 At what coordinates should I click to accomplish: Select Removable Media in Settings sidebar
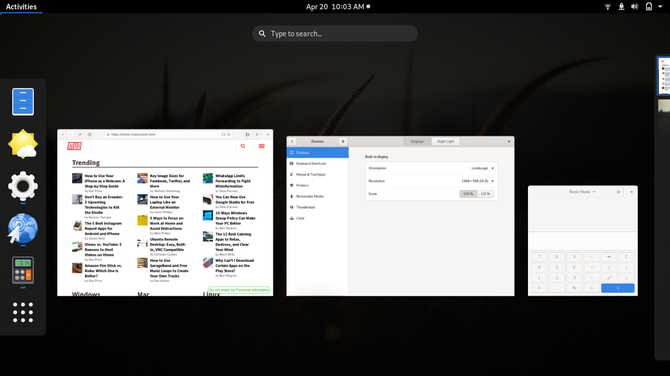[317, 196]
